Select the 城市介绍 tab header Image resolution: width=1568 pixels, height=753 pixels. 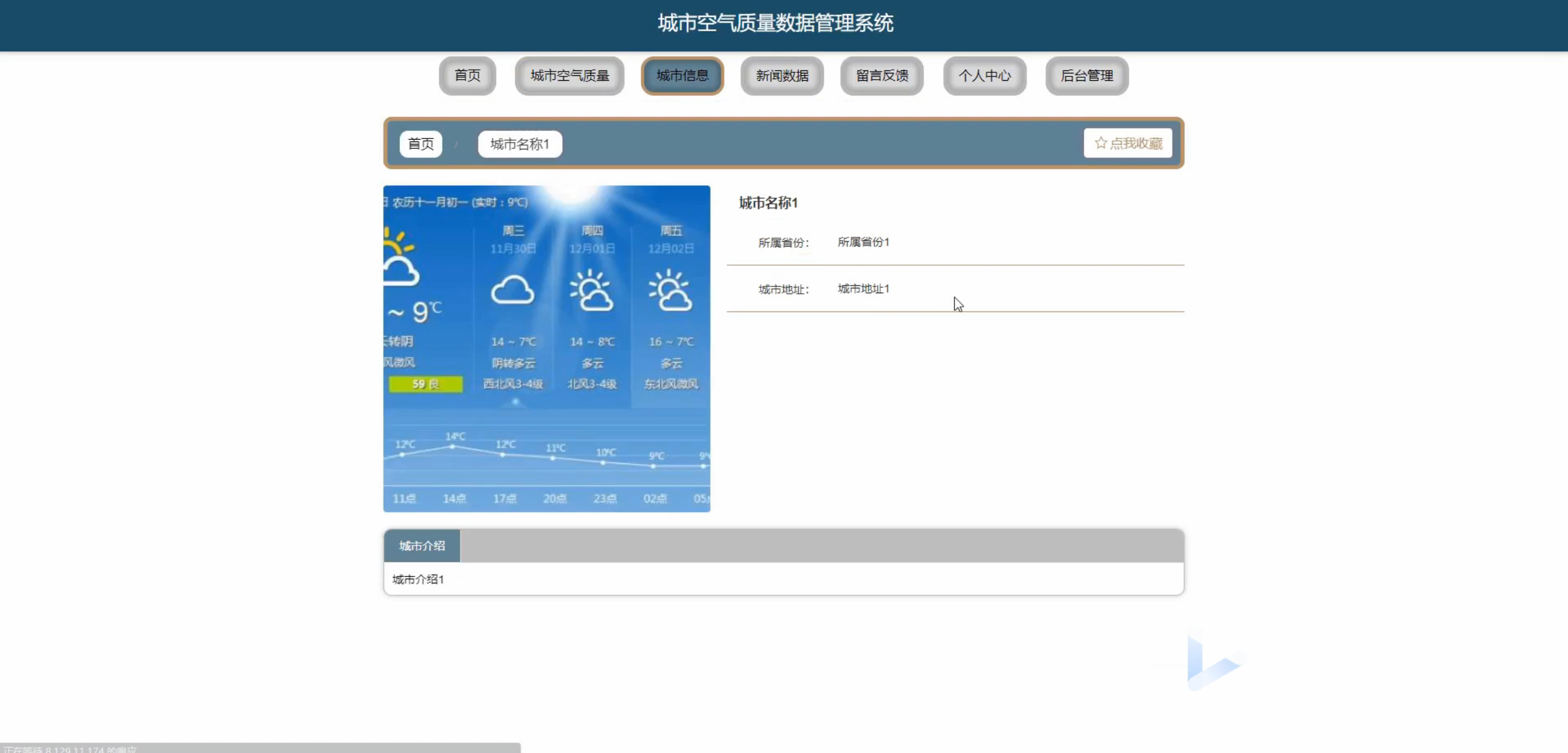[x=422, y=546]
